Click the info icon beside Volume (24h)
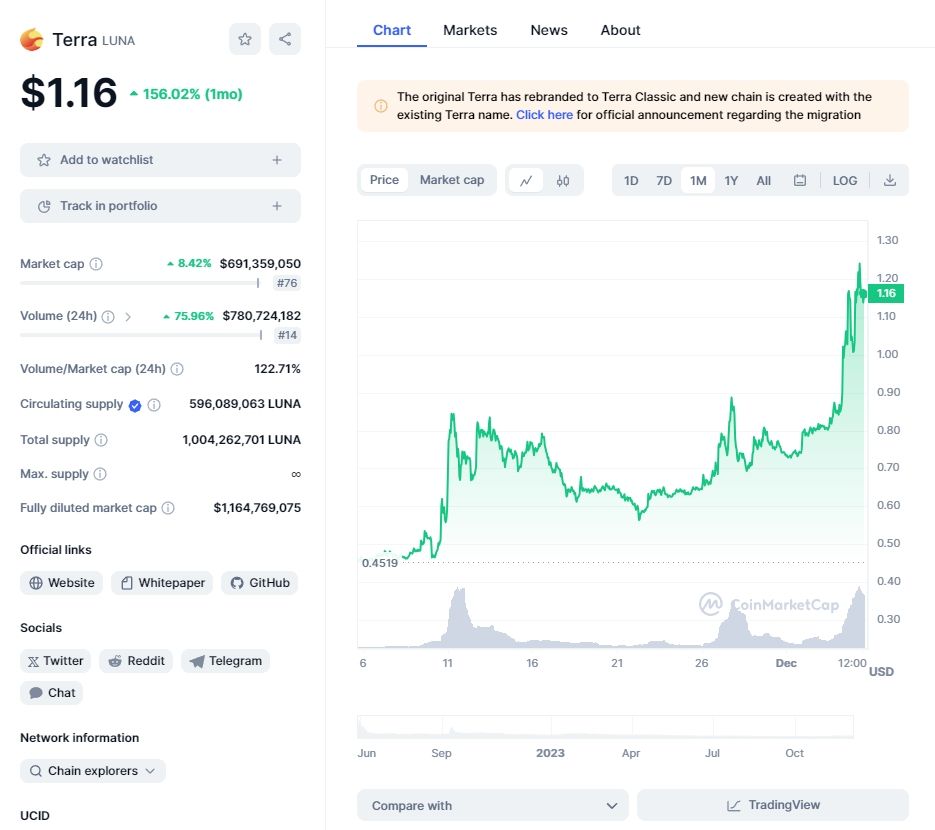 (108, 317)
